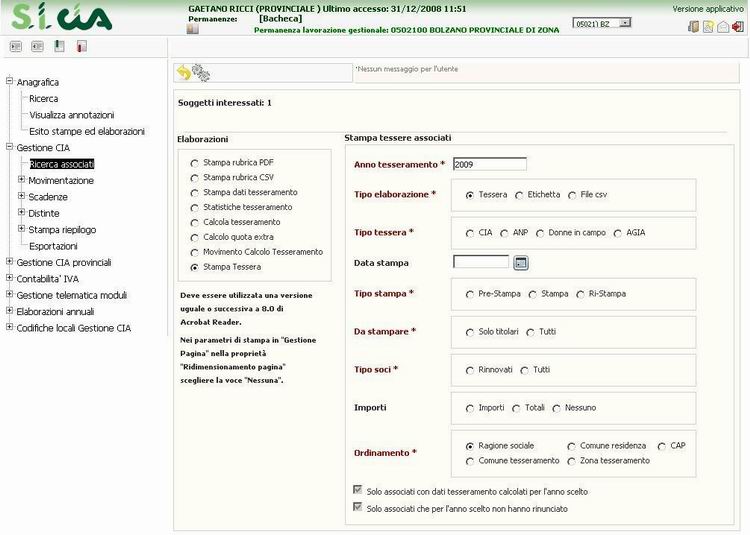Image resolution: width=750 pixels, height=535 pixels.
Task: Toggle Solo associati con dati tesseramento calcolati checkbox
Action: pyautogui.click(x=357, y=490)
